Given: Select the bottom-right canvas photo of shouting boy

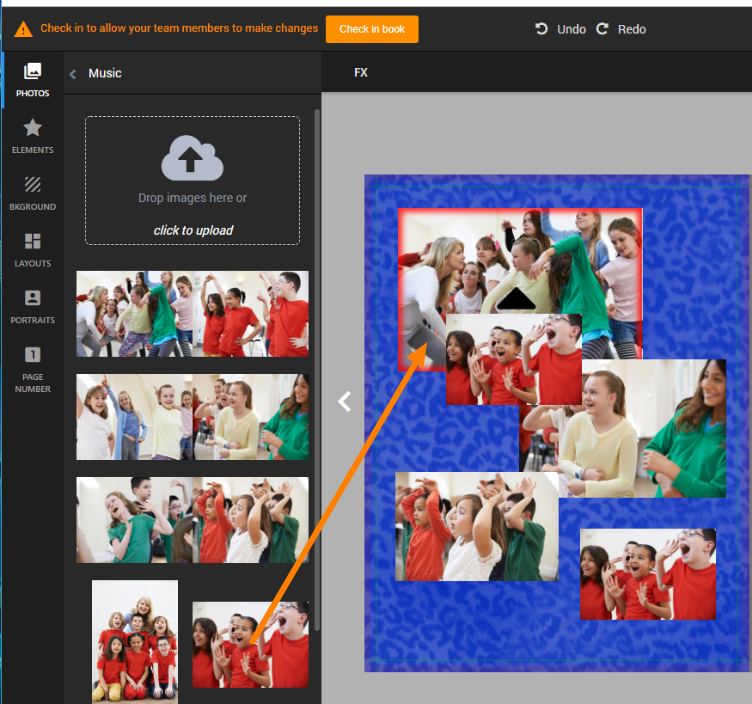Looking at the screenshot, I should point(648,574).
